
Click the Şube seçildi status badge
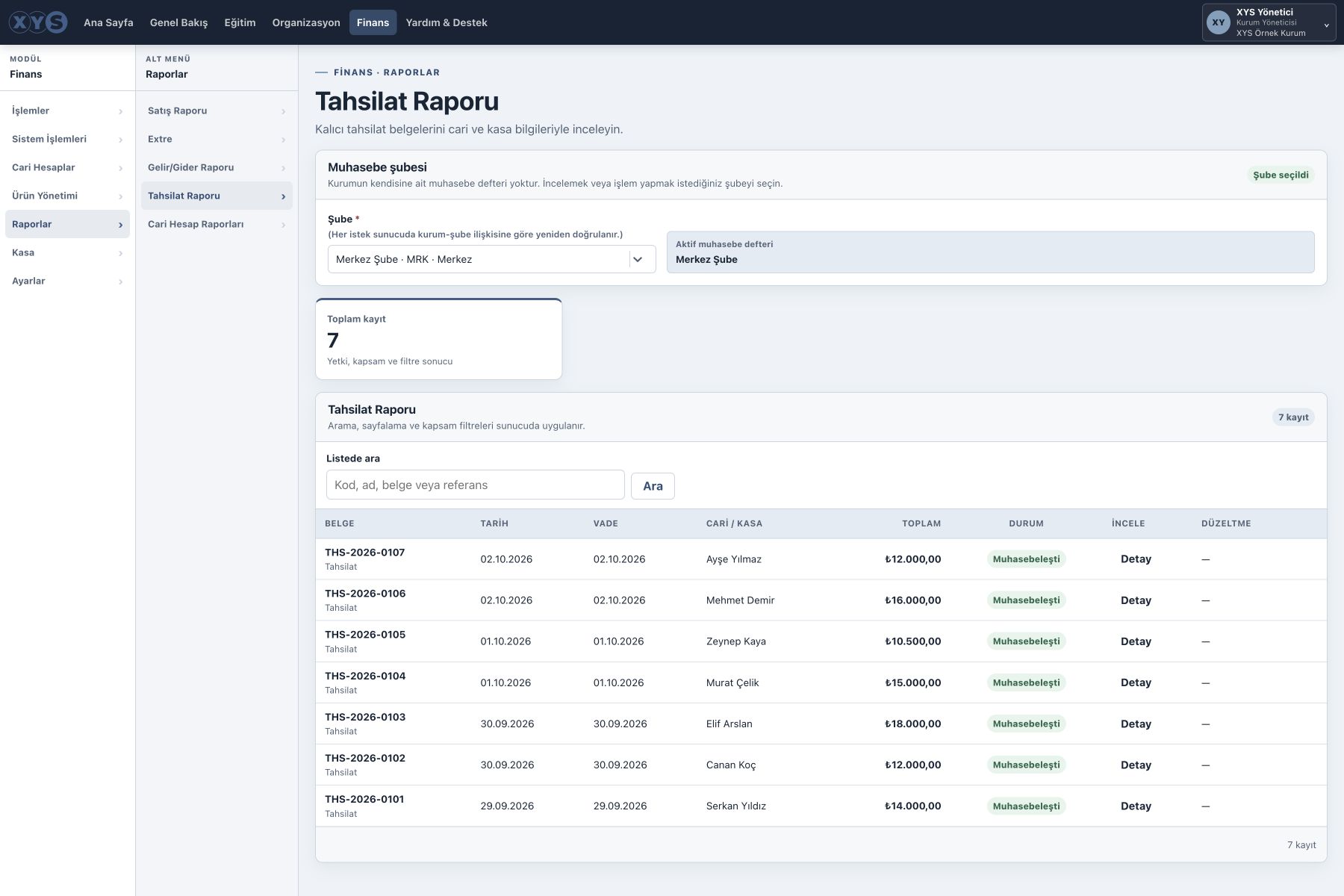[x=1281, y=175]
